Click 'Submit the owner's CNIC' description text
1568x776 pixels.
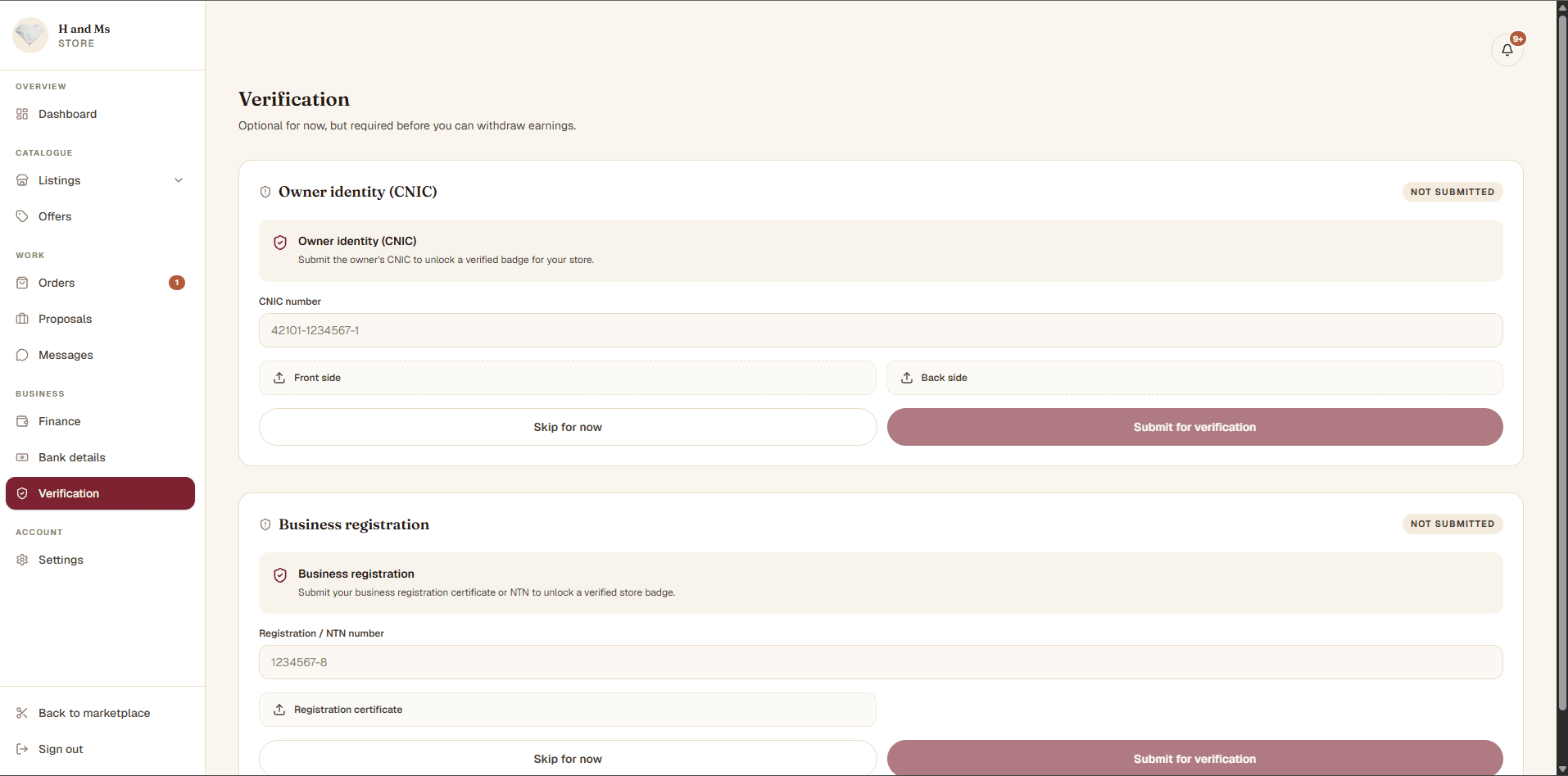(x=446, y=260)
